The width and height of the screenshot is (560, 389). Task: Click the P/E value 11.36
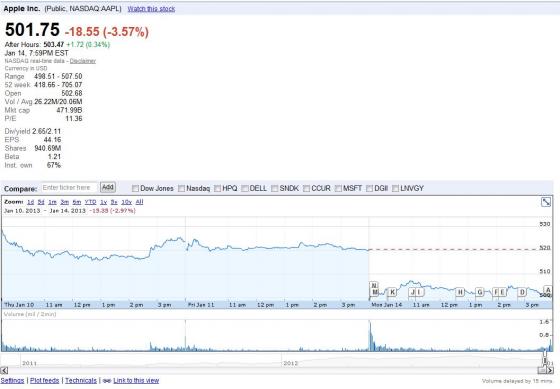[x=74, y=118]
